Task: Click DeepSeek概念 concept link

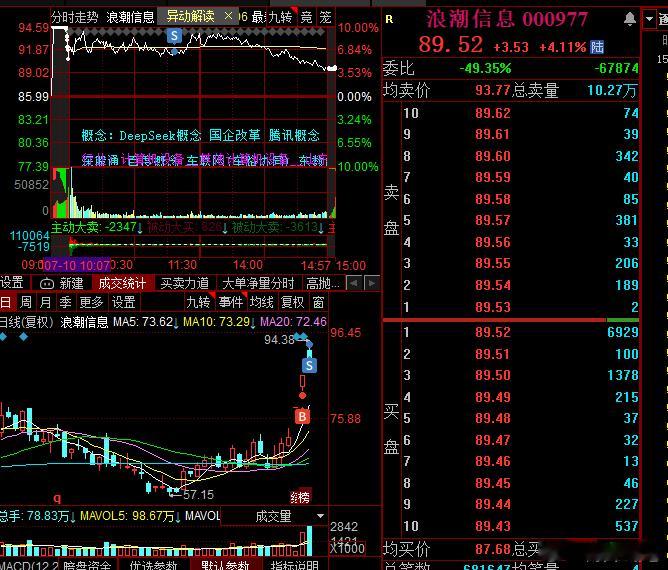Action: click(160, 135)
